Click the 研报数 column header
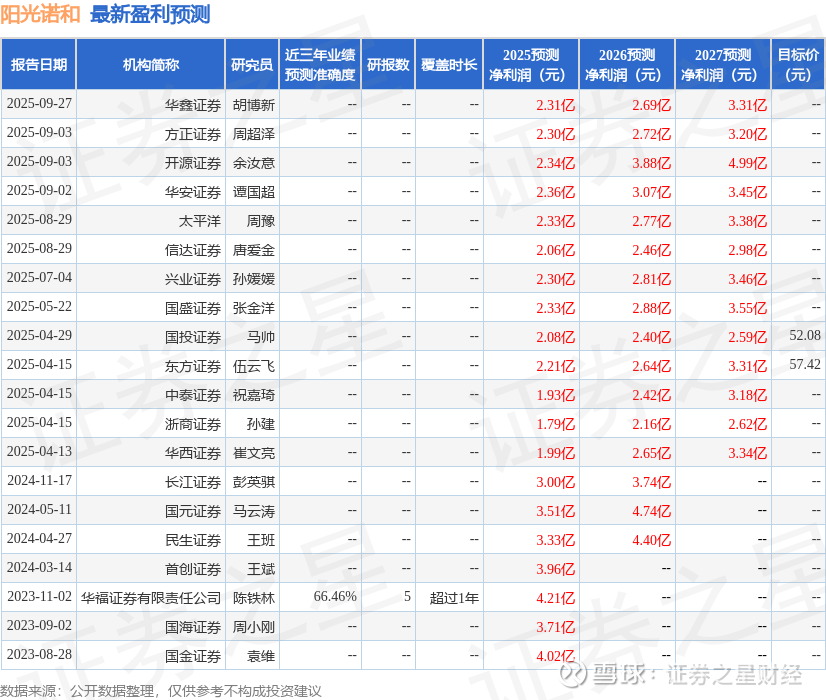This screenshot has height=700, width=826. (388, 64)
